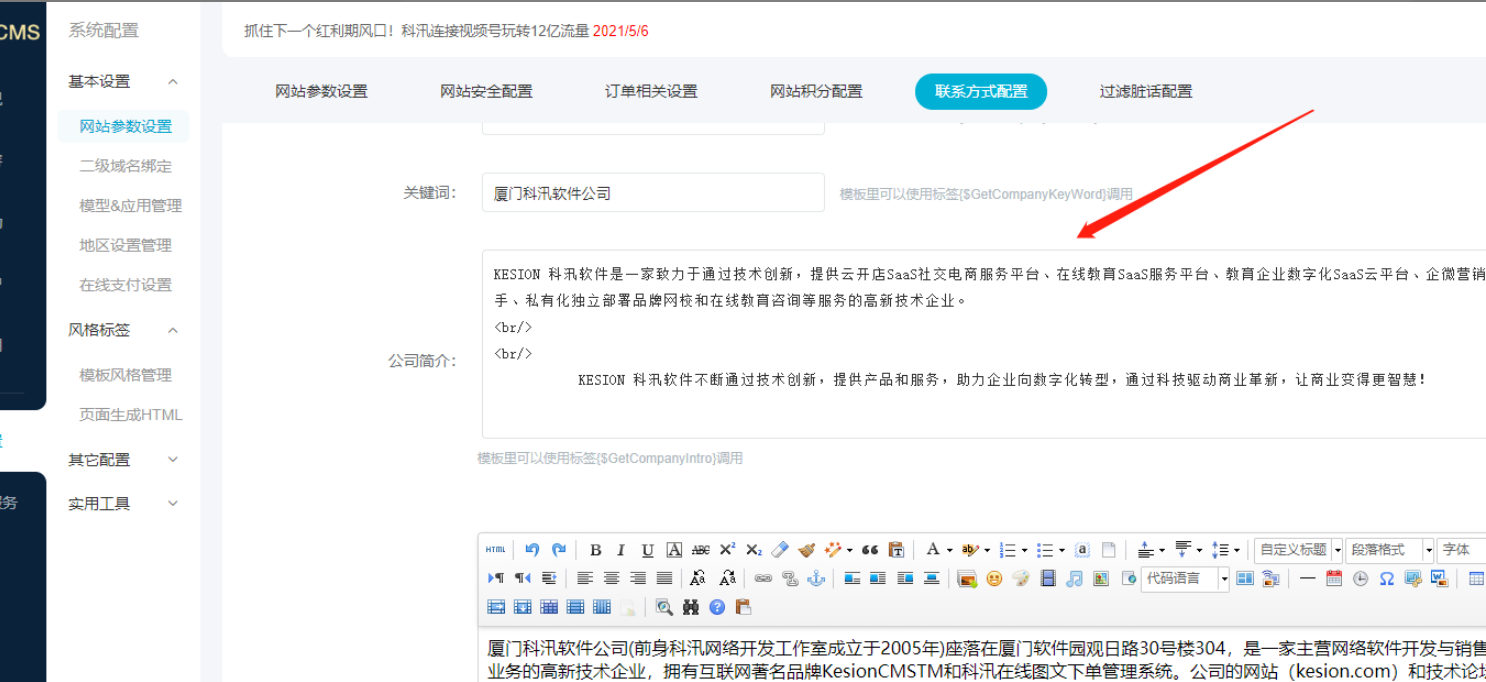The height and width of the screenshot is (682, 1486).
Task: Switch to the 网站安全配置 tab
Action: tap(486, 91)
